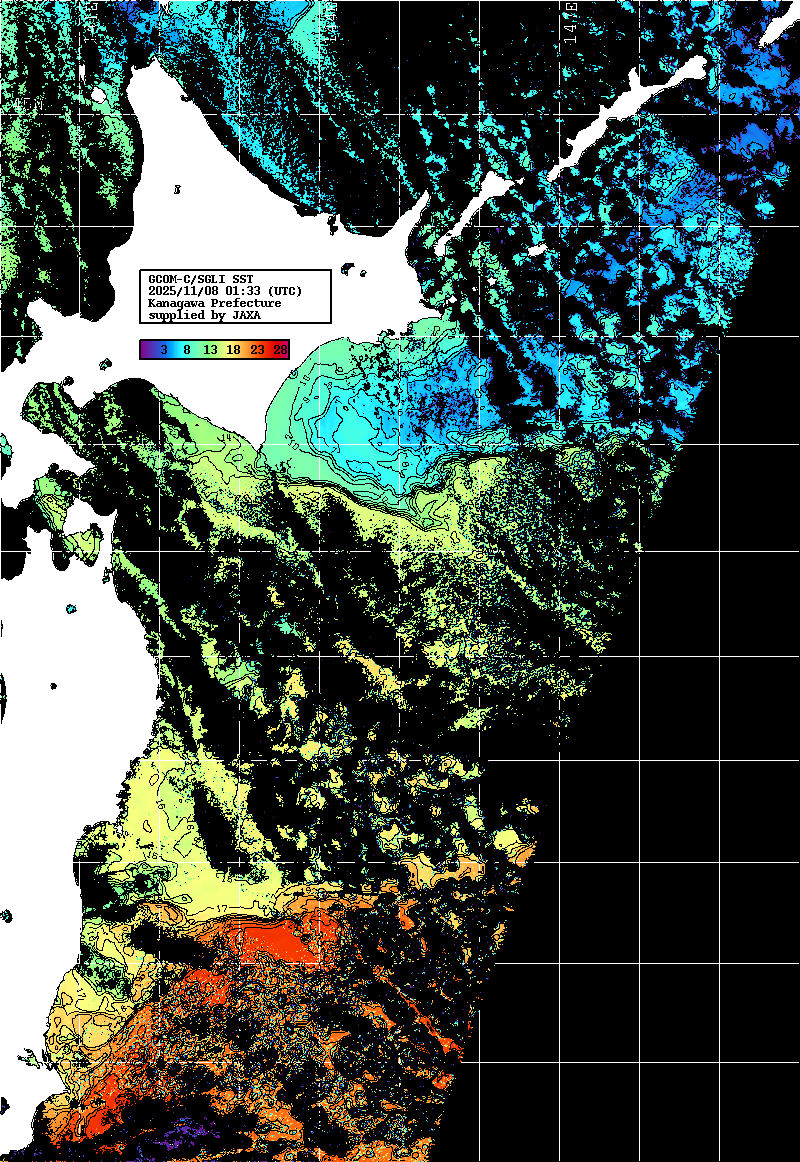Click the white island in top-right corner
800x1162 pixels.
(778, 28)
